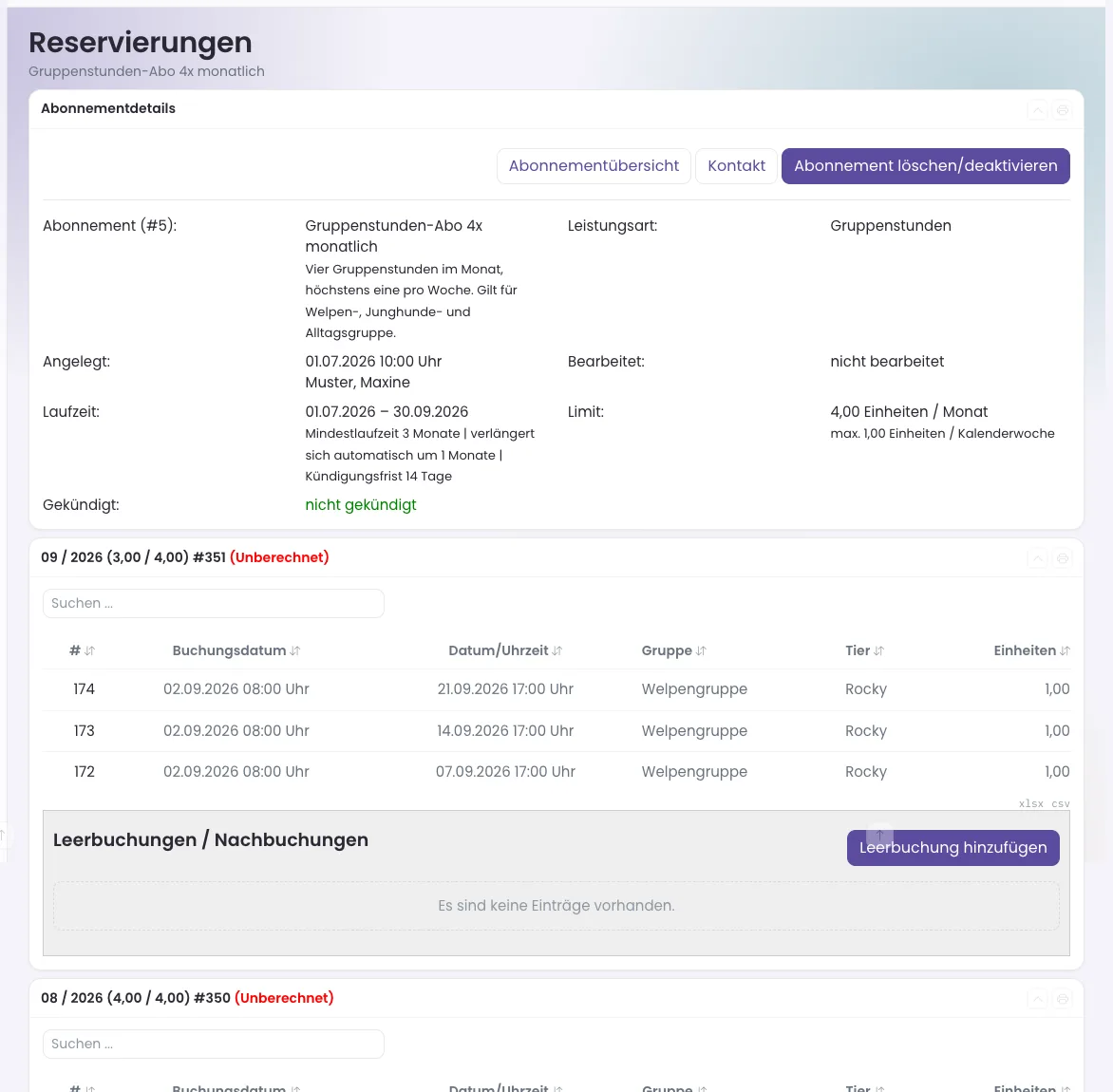1113x1092 pixels.
Task: Click the date 14.09.2026 17:00 Uhr
Action: 505,731
